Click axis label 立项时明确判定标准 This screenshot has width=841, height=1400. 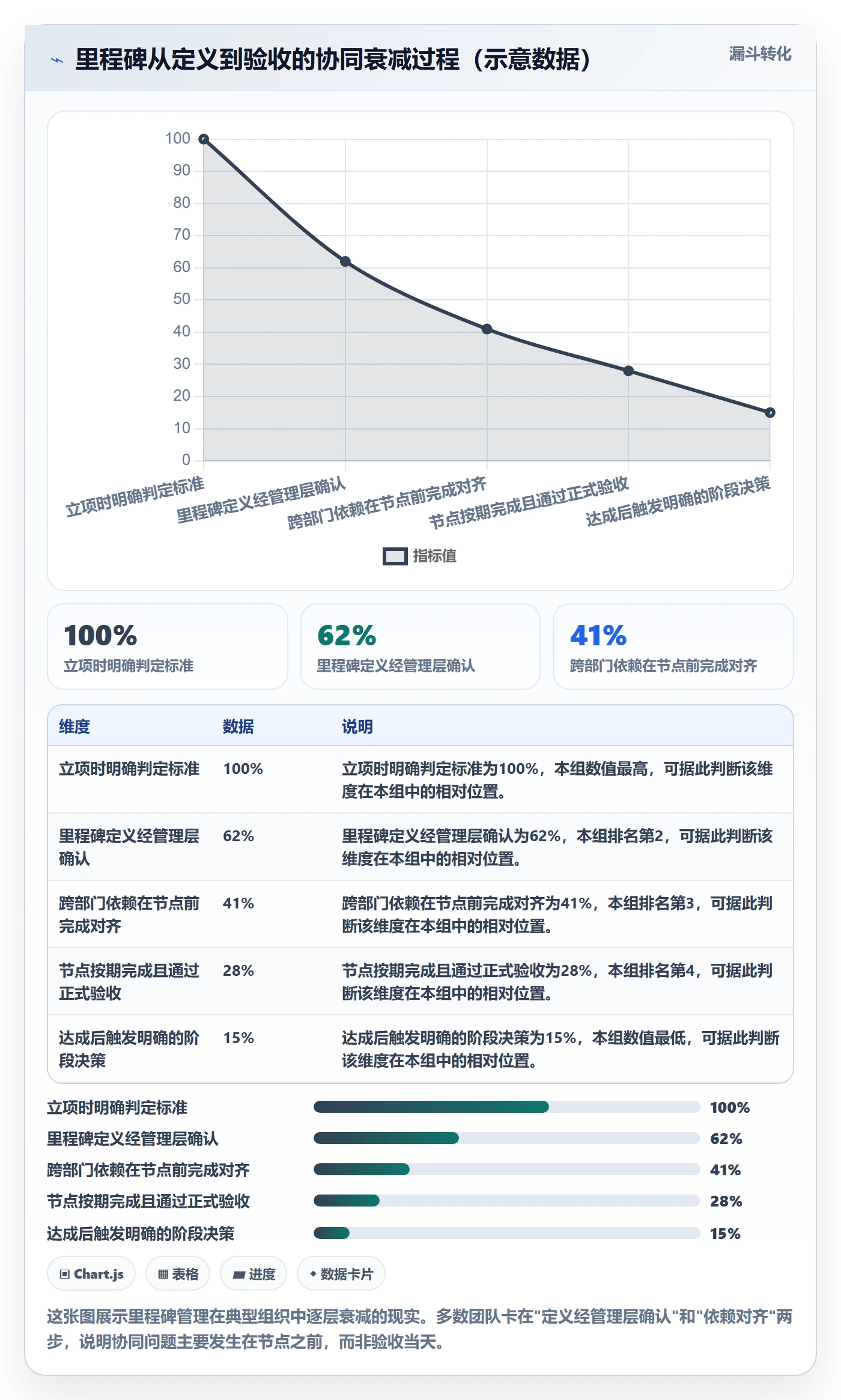point(135,497)
